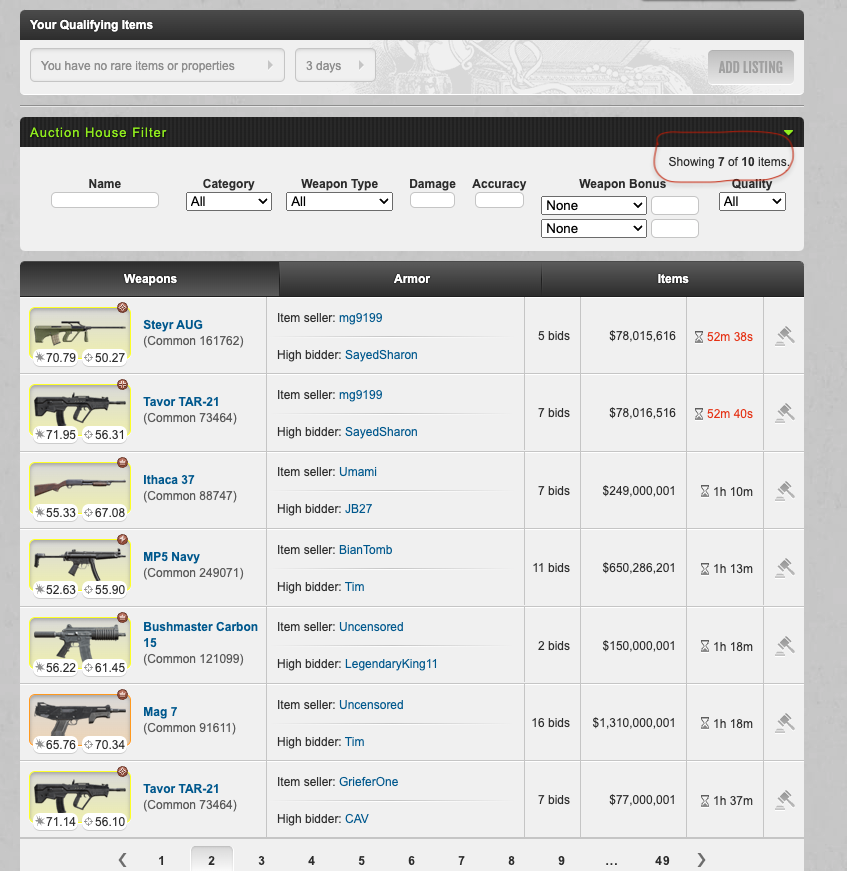Switch to the Armor tab
Image resolution: width=847 pixels, height=871 pixels.
point(411,279)
